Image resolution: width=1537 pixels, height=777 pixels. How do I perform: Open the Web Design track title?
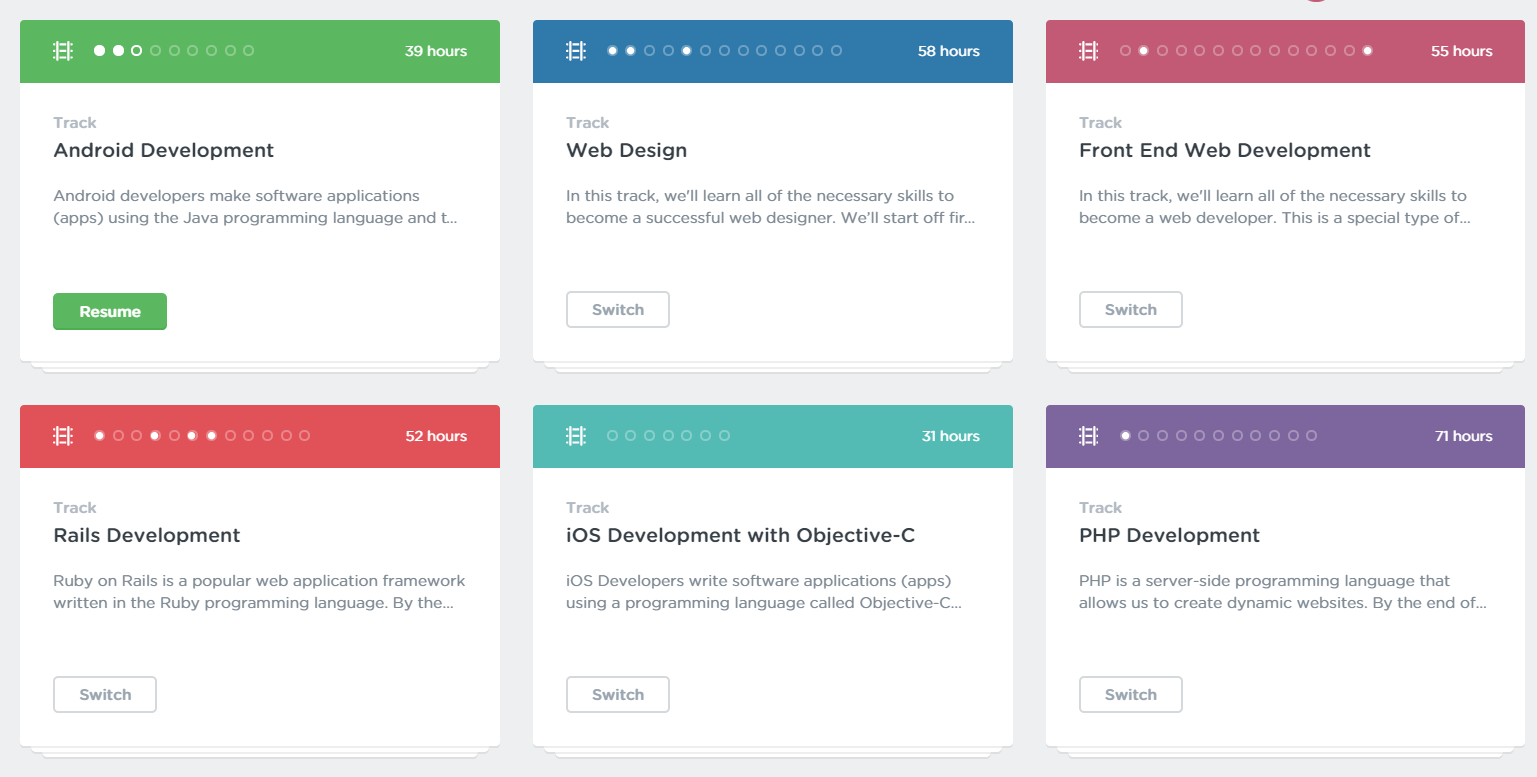point(626,150)
